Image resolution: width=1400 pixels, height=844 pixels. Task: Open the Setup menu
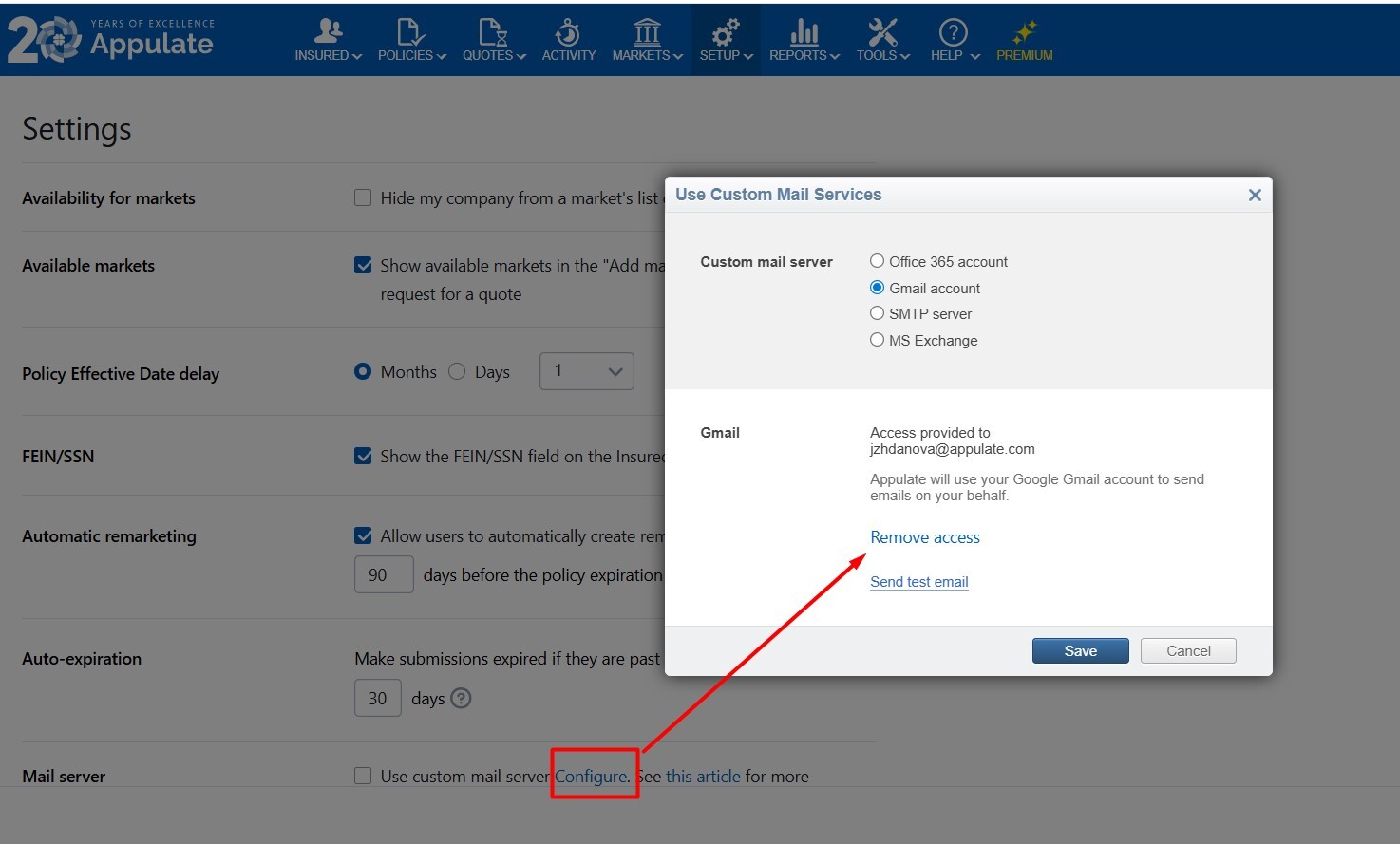(x=726, y=41)
